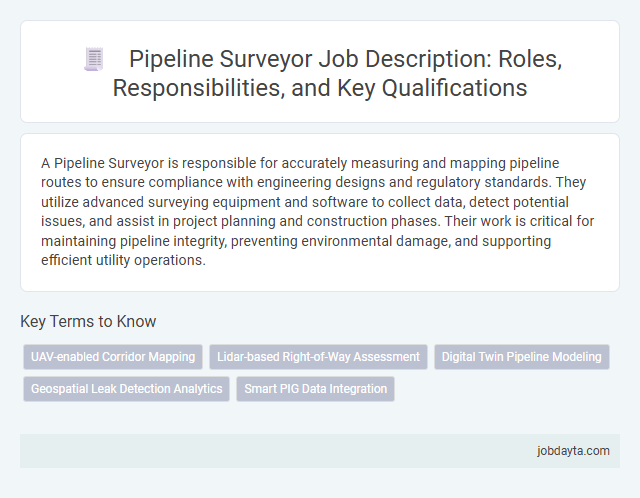
Task: Open the Digital Twin Pipeline Modeling tag
Action: 522,357
